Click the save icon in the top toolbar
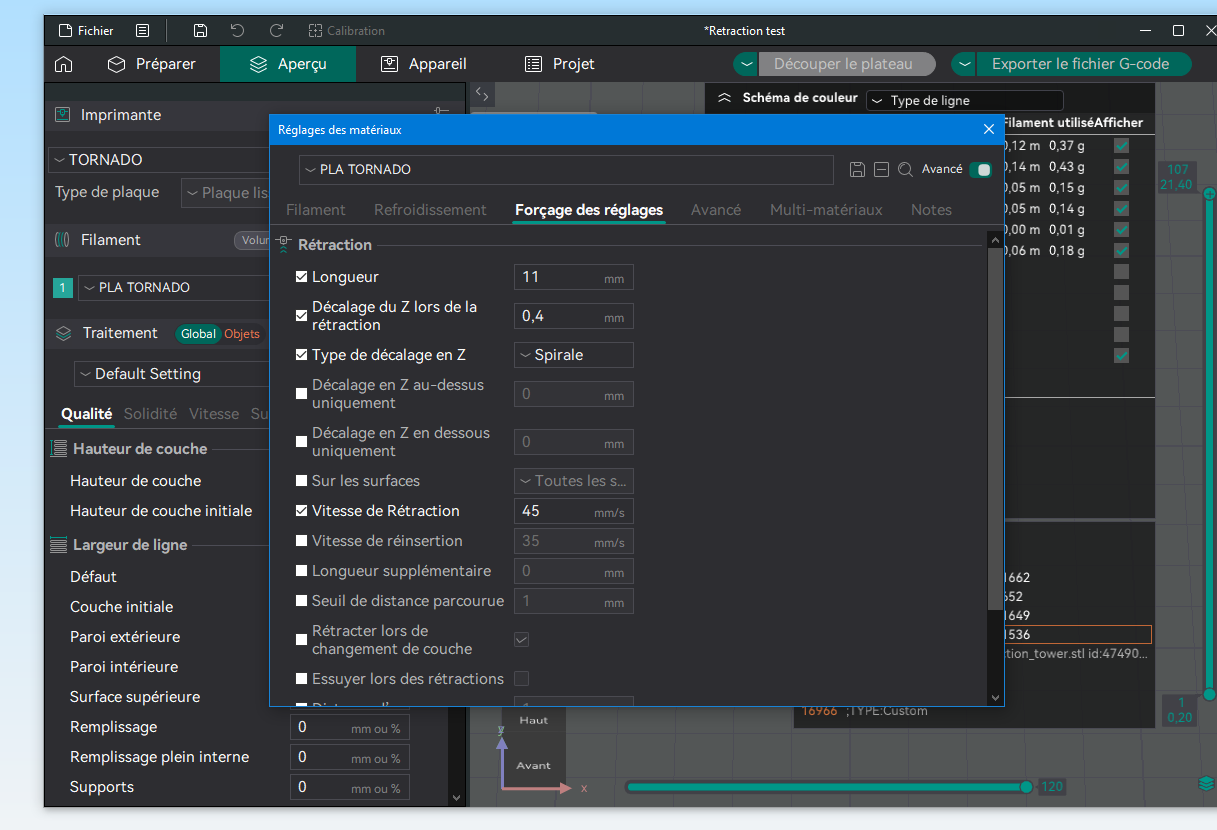 point(200,31)
